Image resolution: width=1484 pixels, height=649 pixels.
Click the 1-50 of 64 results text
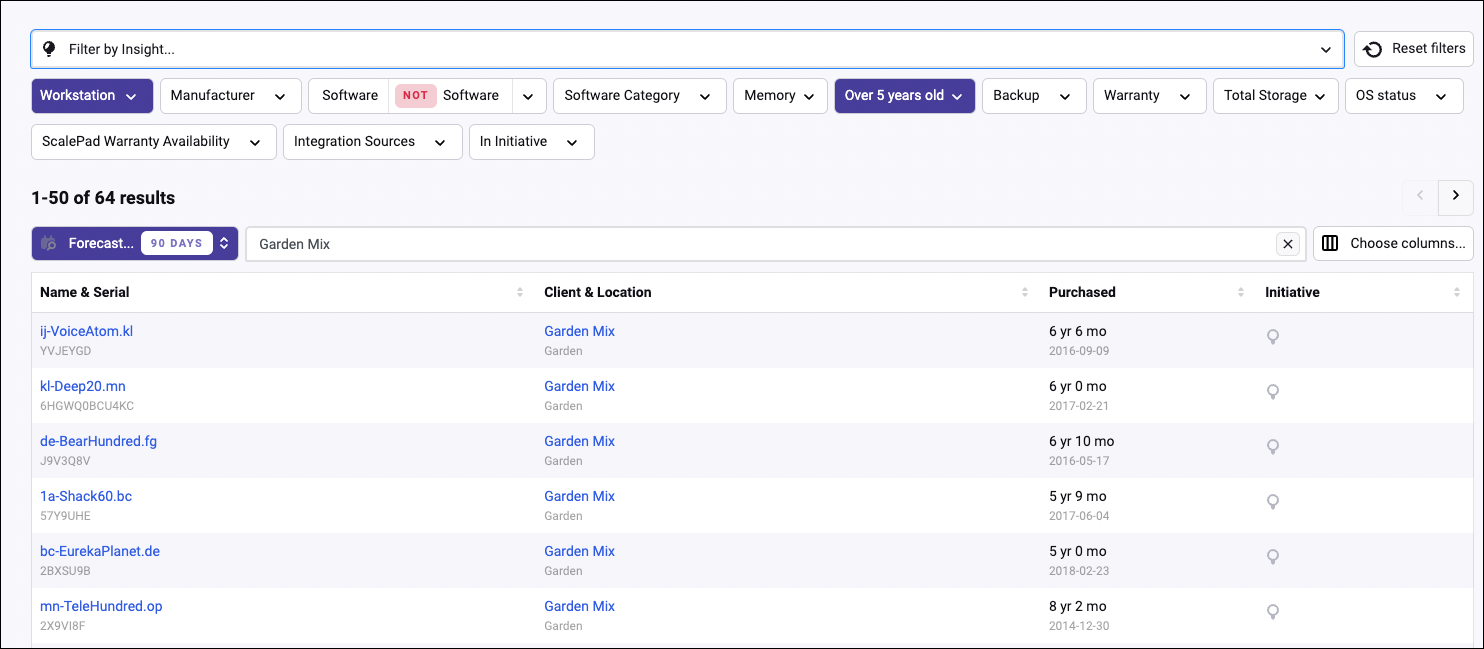tap(103, 197)
